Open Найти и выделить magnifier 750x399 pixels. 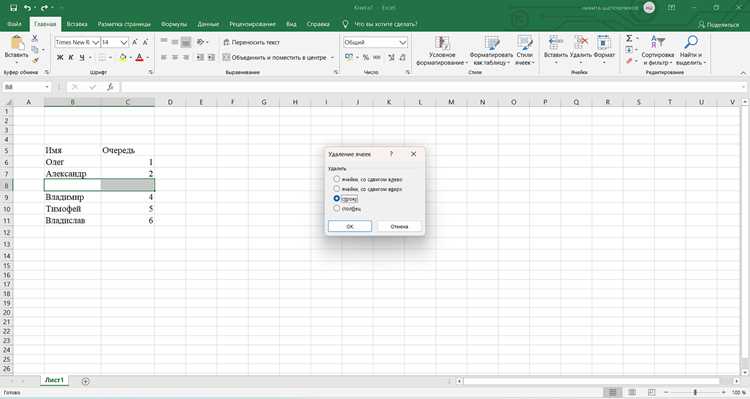coord(691,42)
